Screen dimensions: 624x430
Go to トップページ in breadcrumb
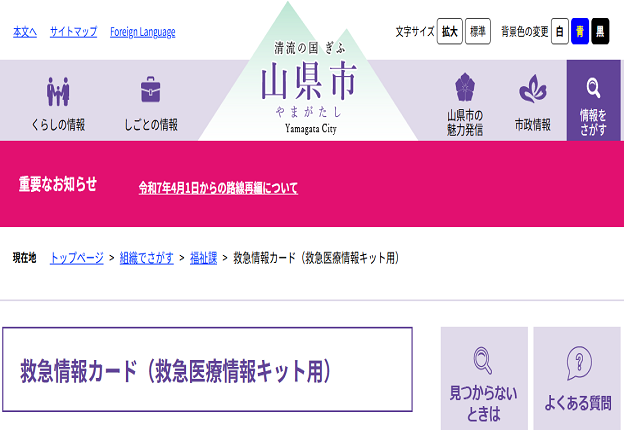point(77,258)
